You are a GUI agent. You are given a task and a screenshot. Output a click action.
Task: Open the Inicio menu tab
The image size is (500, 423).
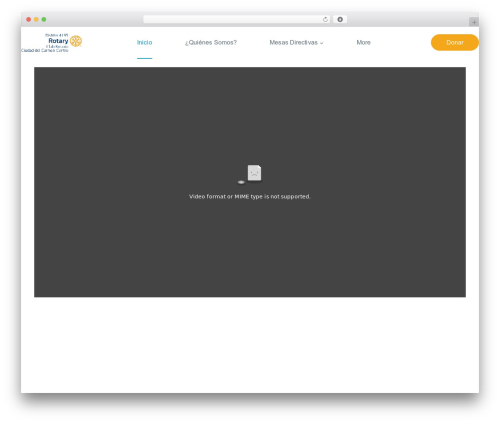point(144,42)
